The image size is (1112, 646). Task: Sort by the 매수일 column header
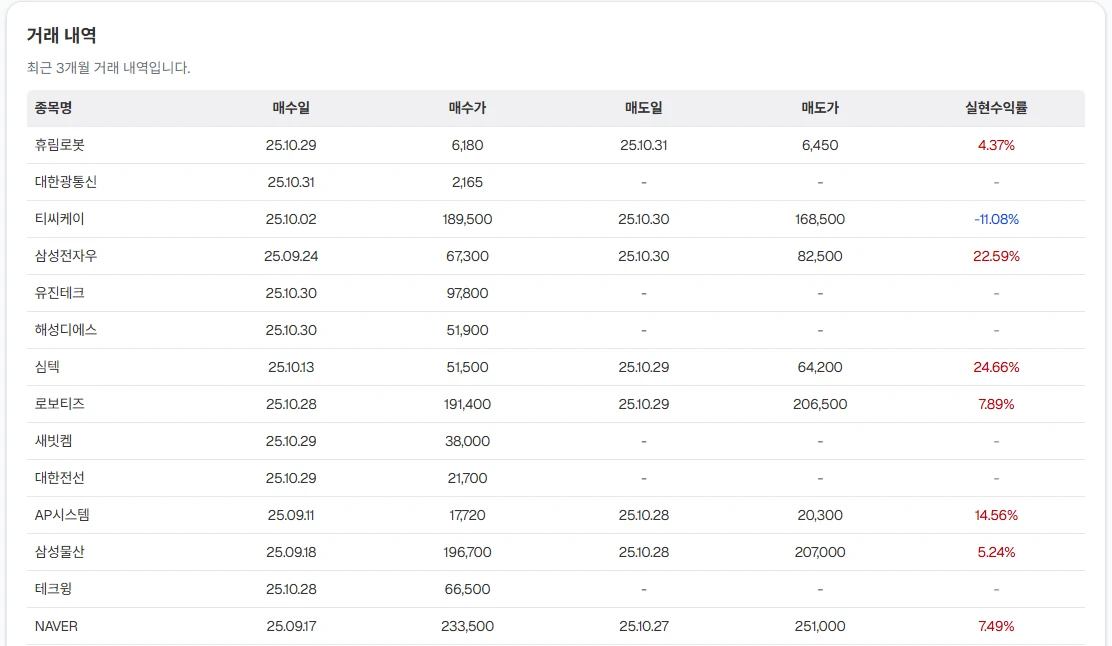pos(291,108)
